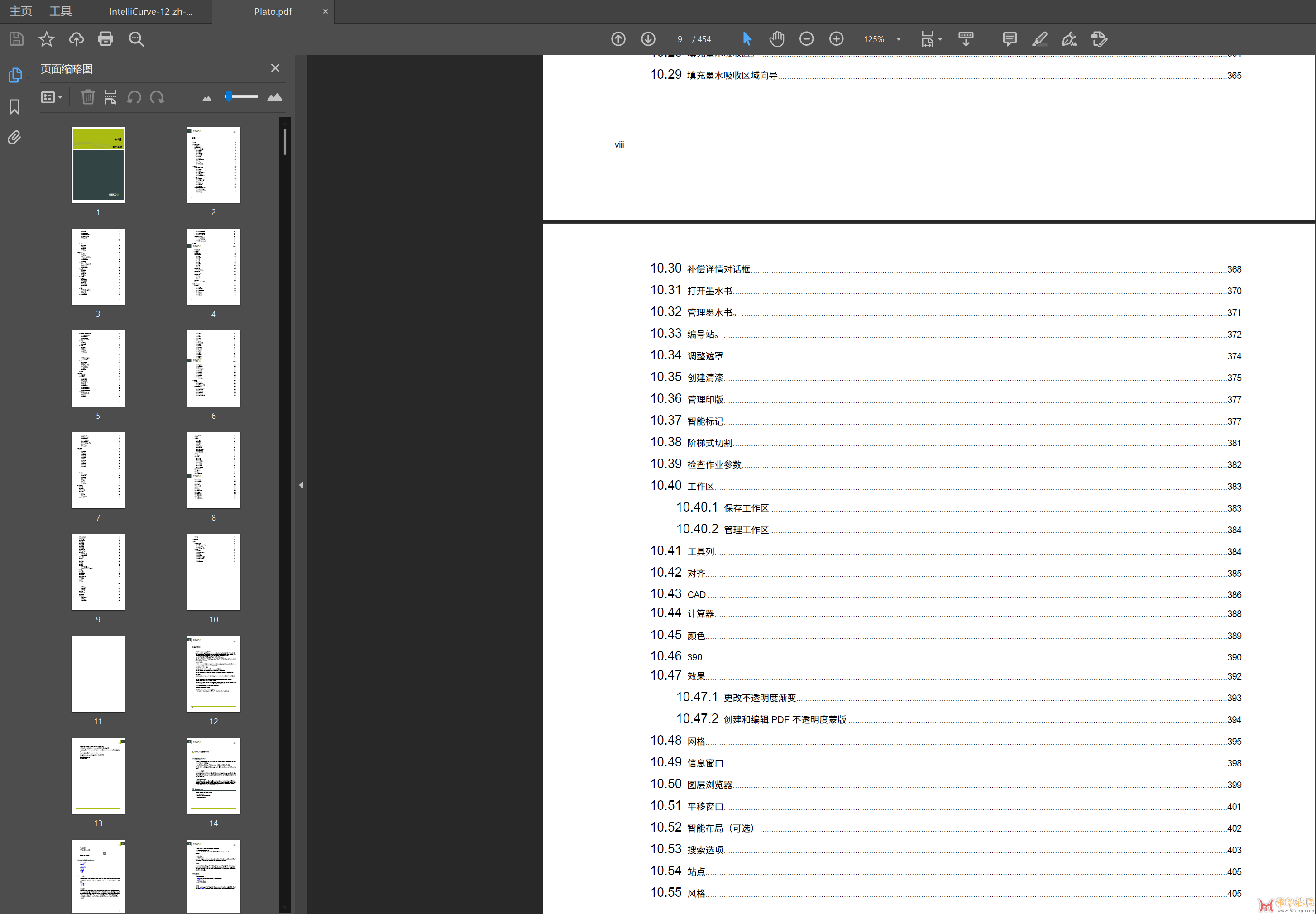The height and width of the screenshot is (914, 1316).
Task: Upload the file via cloud icon
Action: tap(76, 39)
